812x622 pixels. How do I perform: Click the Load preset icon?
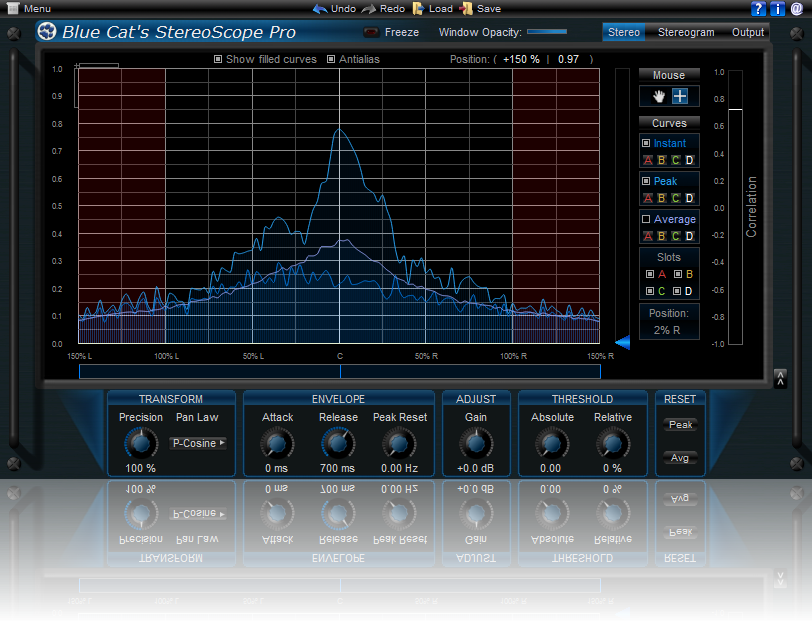click(x=418, y=8)
